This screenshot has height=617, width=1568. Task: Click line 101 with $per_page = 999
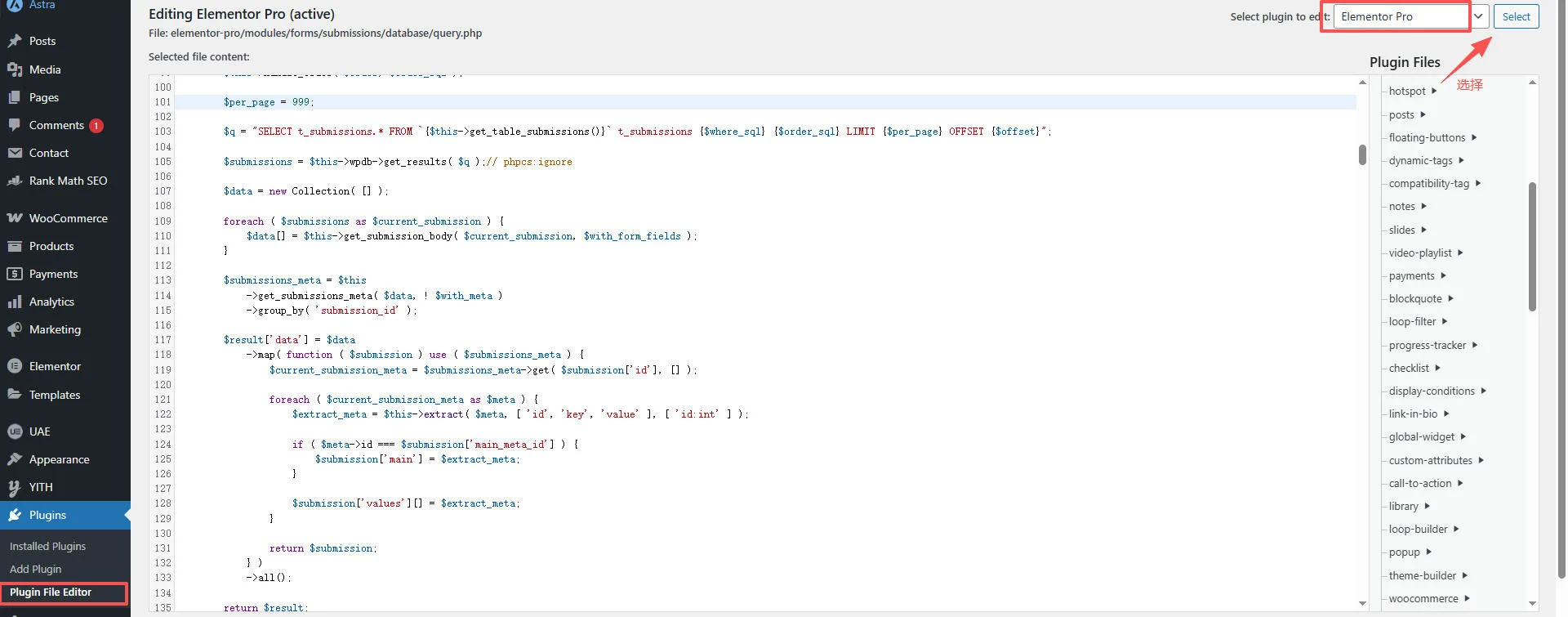click(765, 102)
